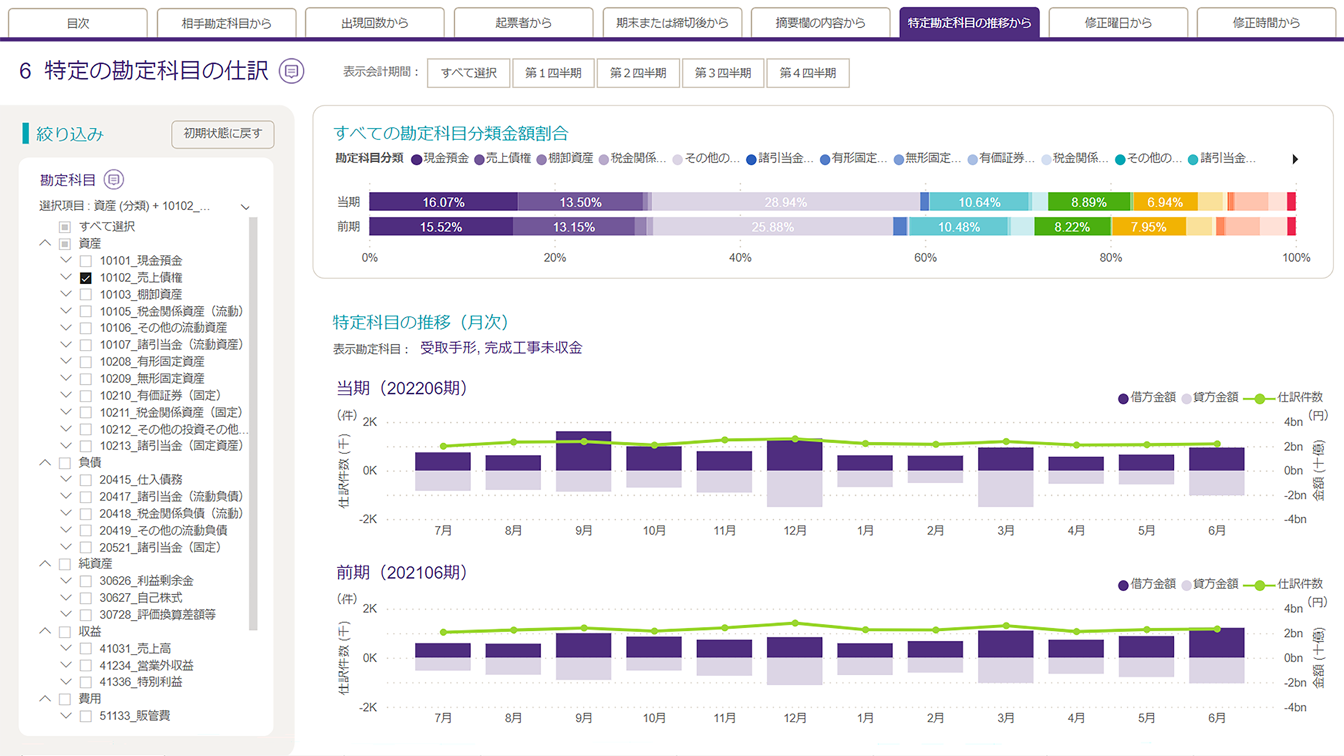Advance the 勘定科目分類 legend with the right arrow
1344x756 pixels.
click(x=1296, y=159)
